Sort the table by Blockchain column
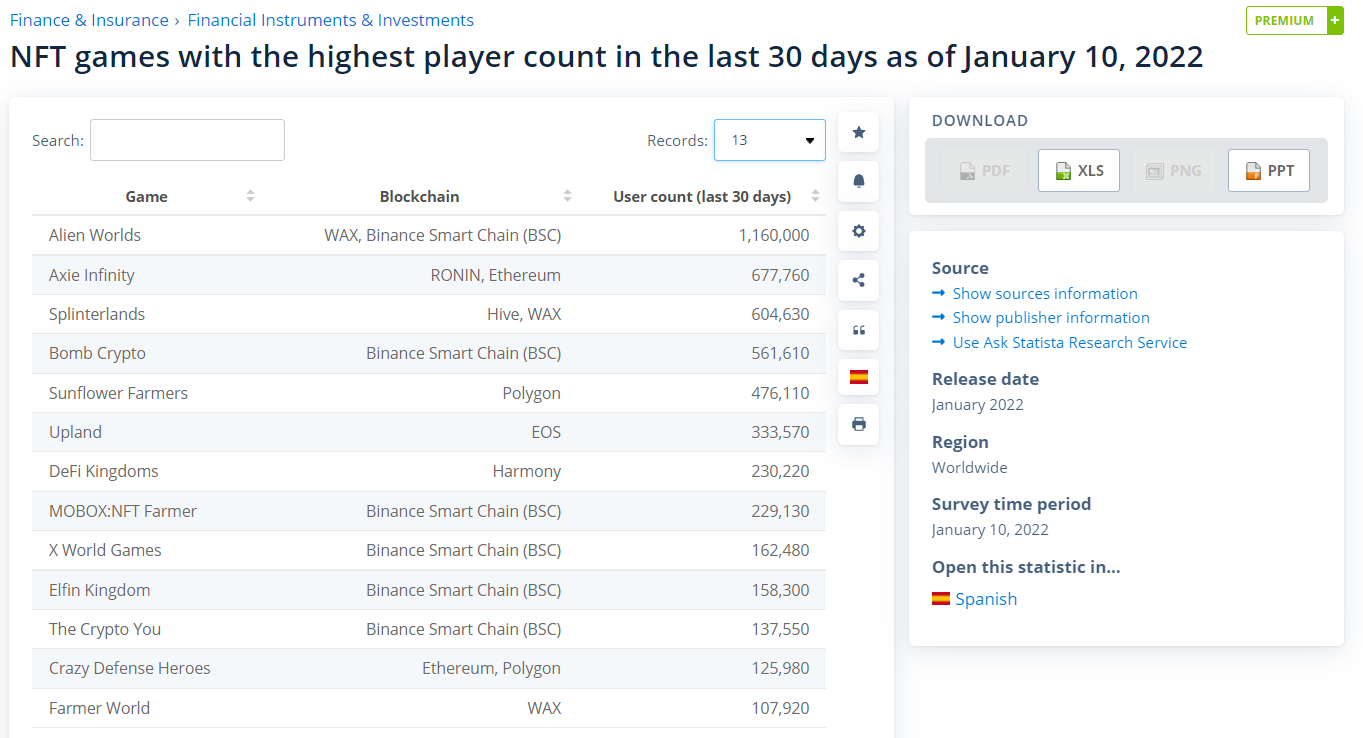The image size is (1363, 738). (567, 196)
